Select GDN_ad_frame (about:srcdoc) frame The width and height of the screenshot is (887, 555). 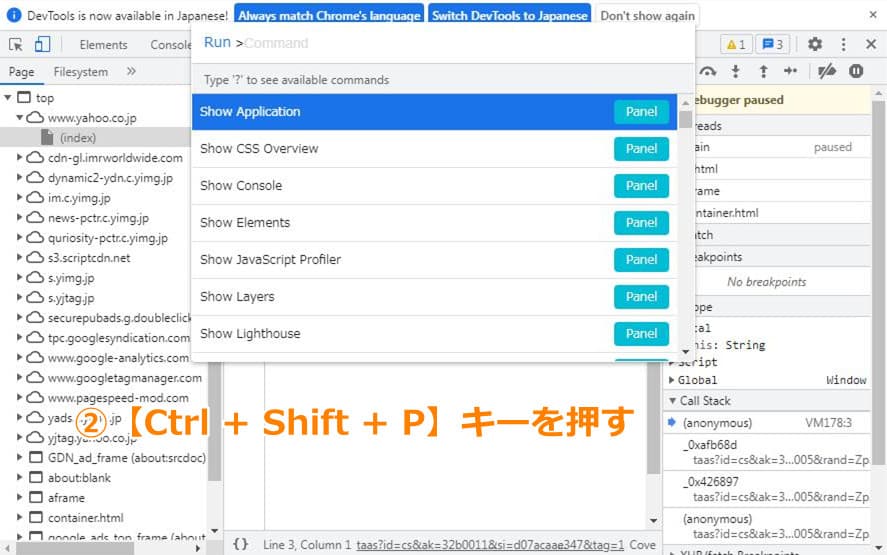[x=127, y=458]
